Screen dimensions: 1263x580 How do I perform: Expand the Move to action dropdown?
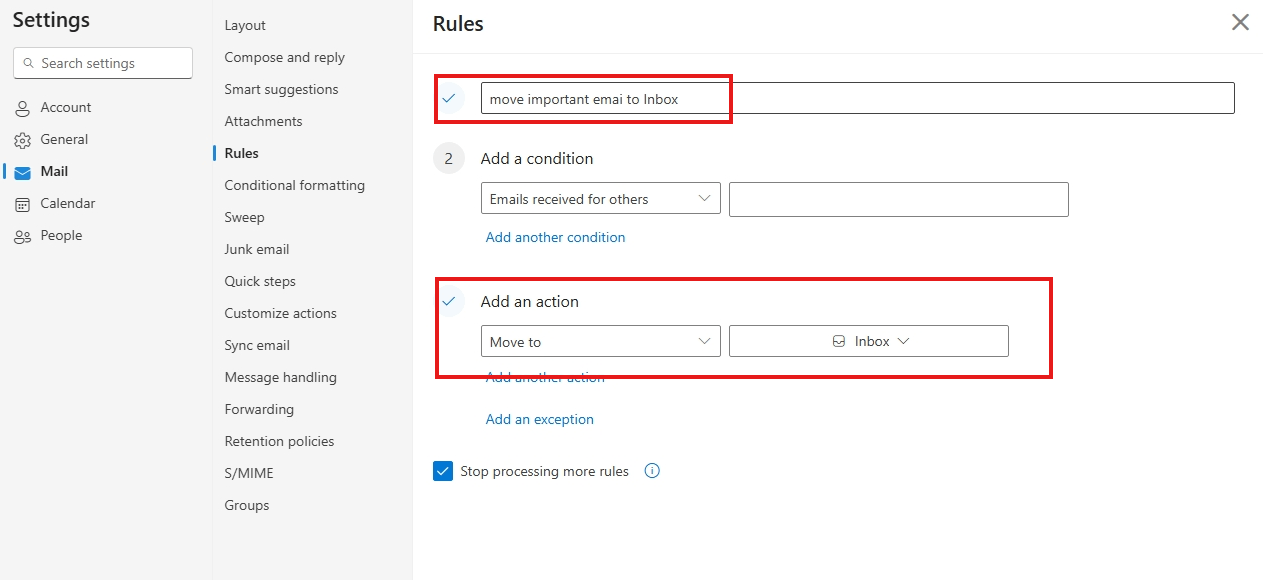click(600, 340)
